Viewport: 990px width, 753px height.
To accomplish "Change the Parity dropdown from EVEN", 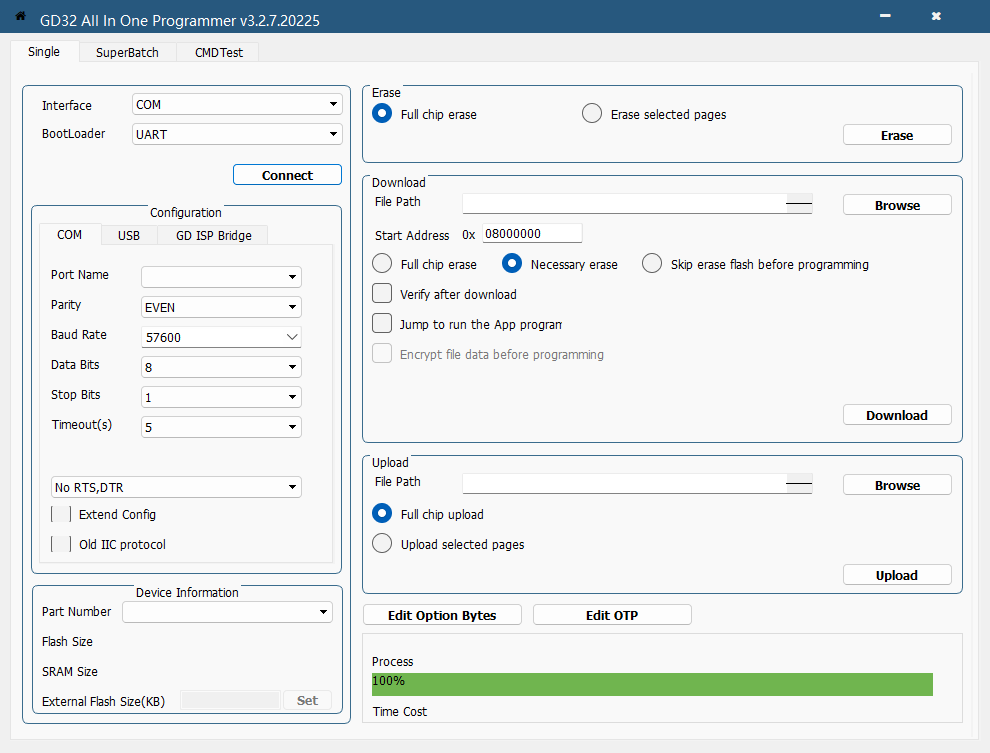I will click(x=221, y=307).
